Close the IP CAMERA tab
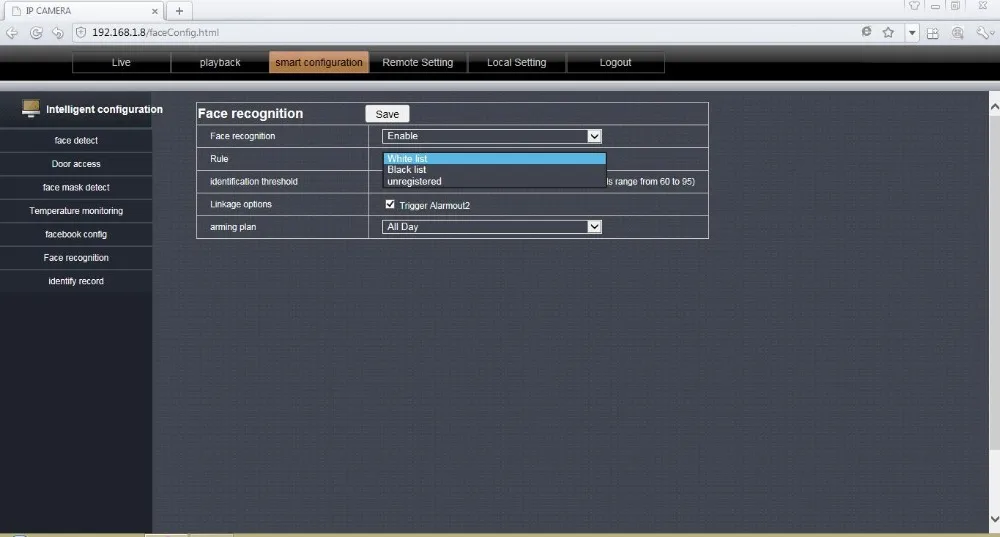 coord(154,11)
